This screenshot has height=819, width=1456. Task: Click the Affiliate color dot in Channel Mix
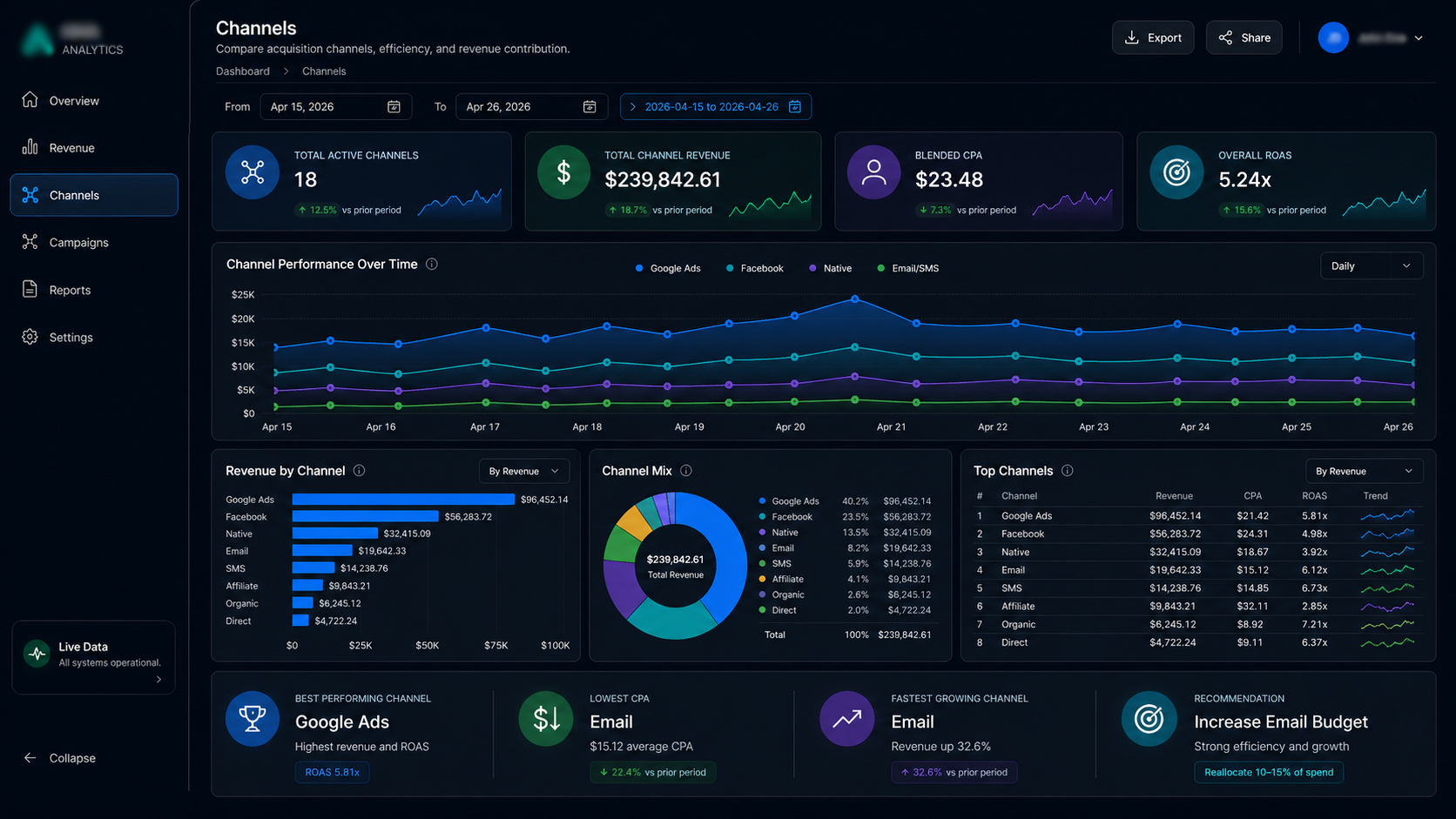point(763,580)
